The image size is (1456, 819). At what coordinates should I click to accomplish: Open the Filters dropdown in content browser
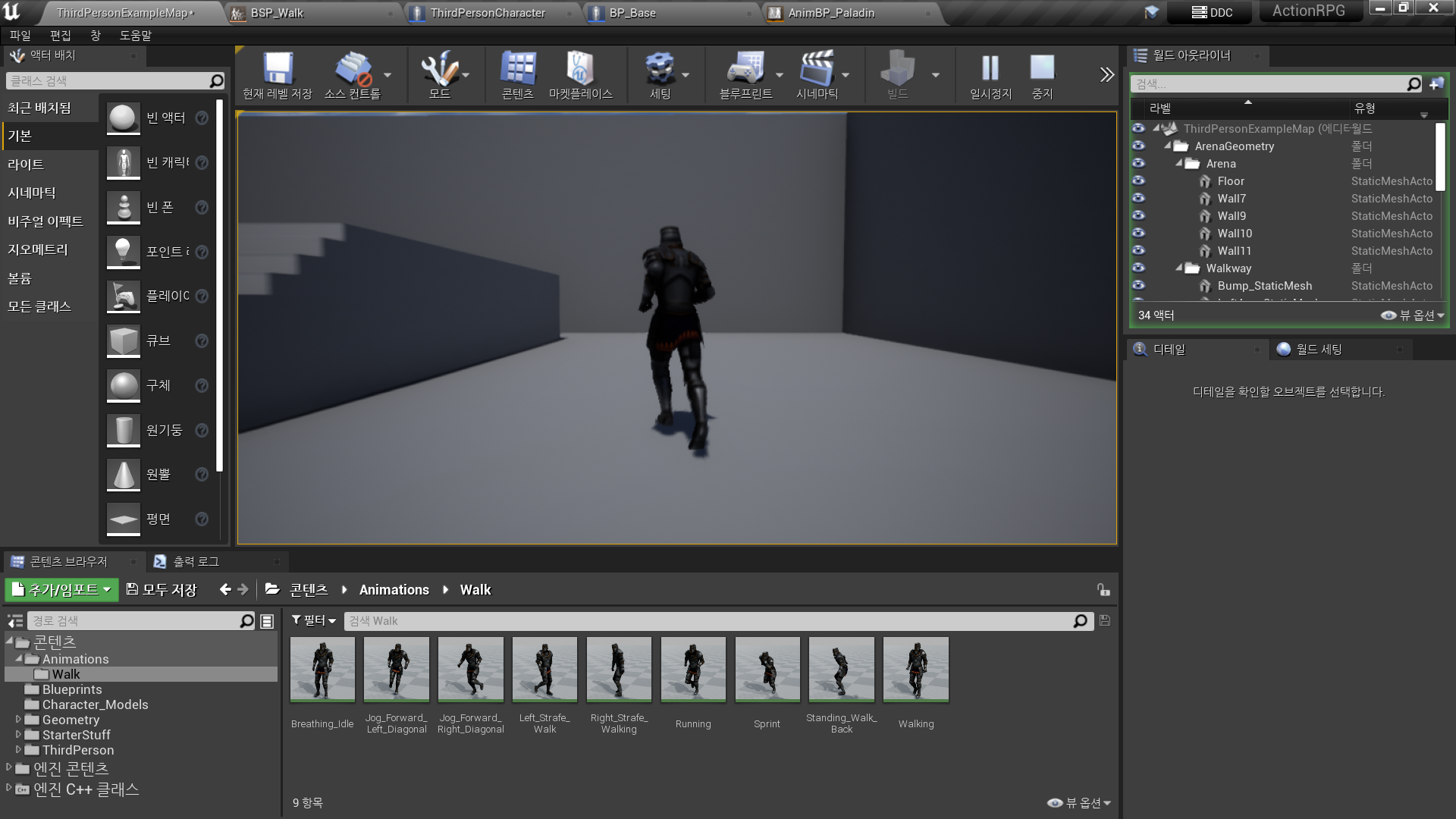click(x=314, y=621)
